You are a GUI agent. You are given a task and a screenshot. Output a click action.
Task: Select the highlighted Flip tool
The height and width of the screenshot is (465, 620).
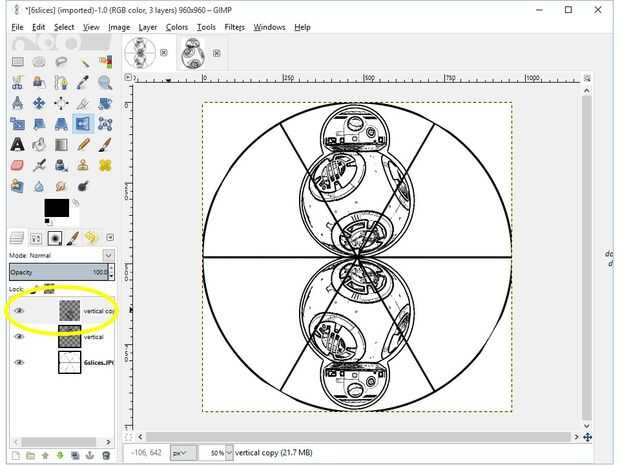[83, 124]
